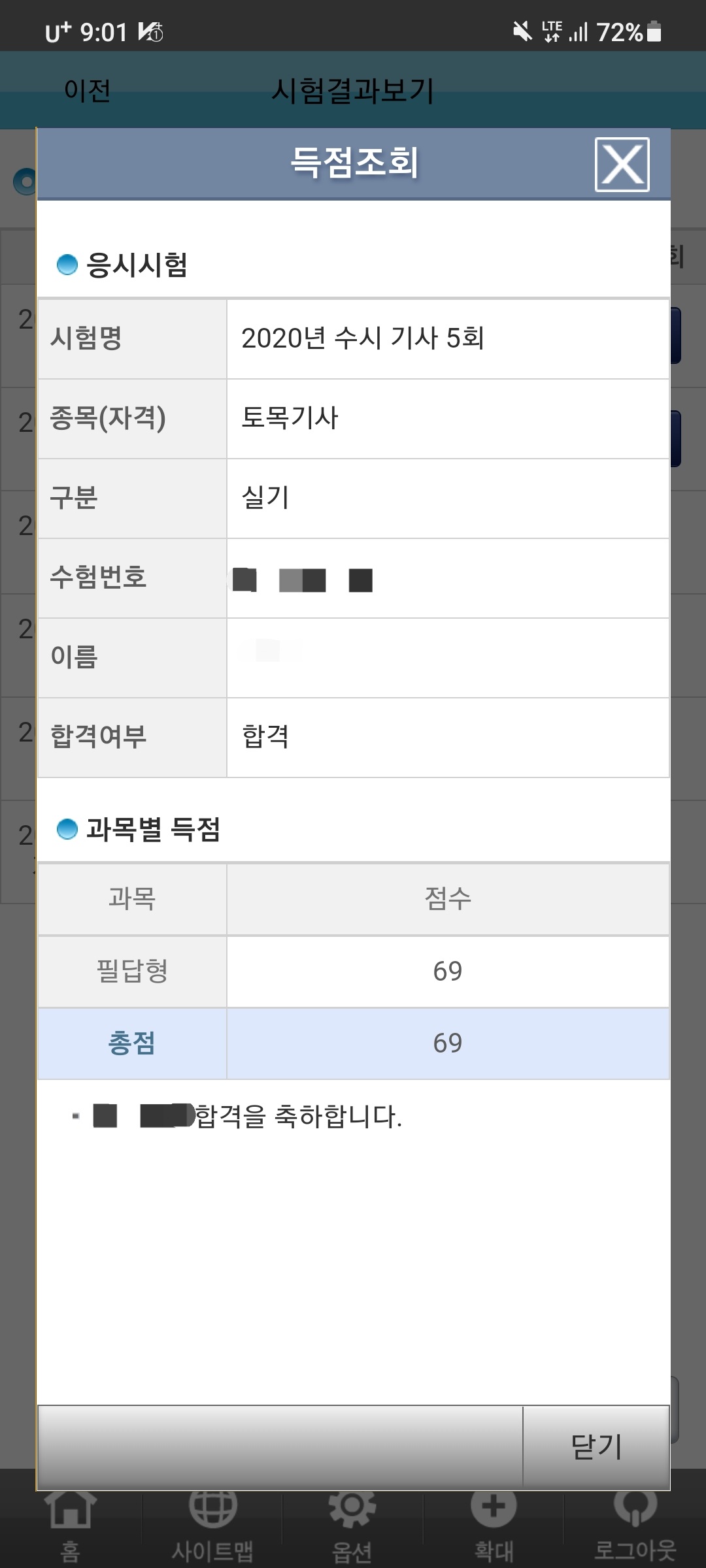Select the 토목기사 qualification cell
This screenshot has width=706, height=1568.
(x=448, y=418)
